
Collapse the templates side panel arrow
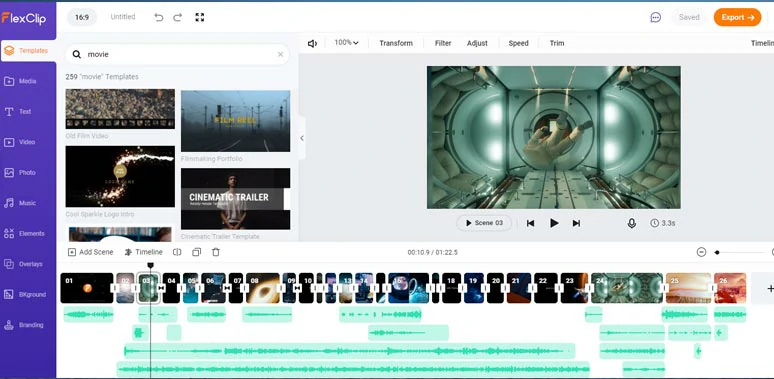302,138
